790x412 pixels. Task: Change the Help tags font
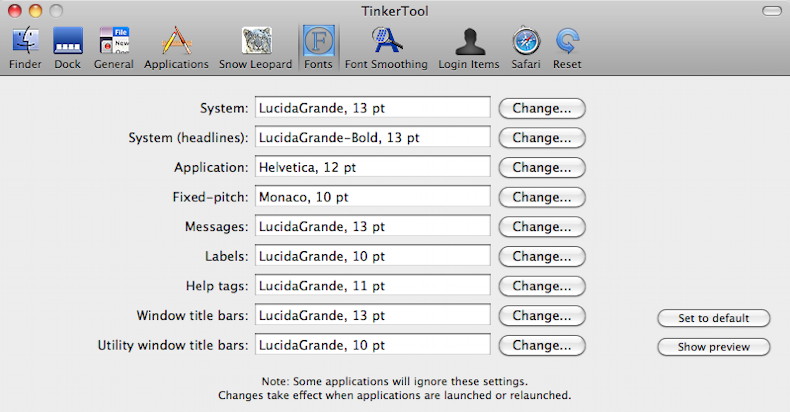pyautogui.click(x=542, y=286)
